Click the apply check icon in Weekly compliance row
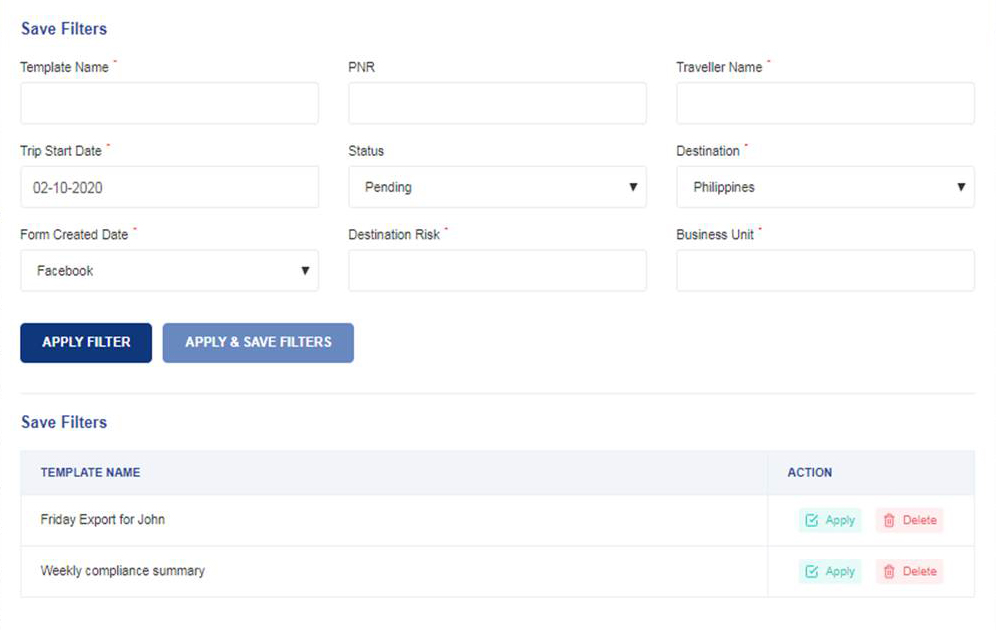The height and width of the screenshot is (630, 996). tap(812, 572)
